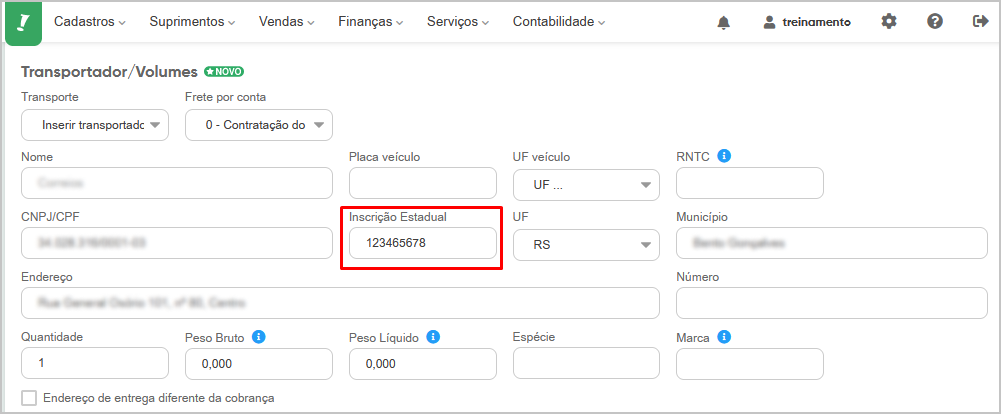Click the Espécie input field
Screen dimensions: 1001x414
pos(586,363)
